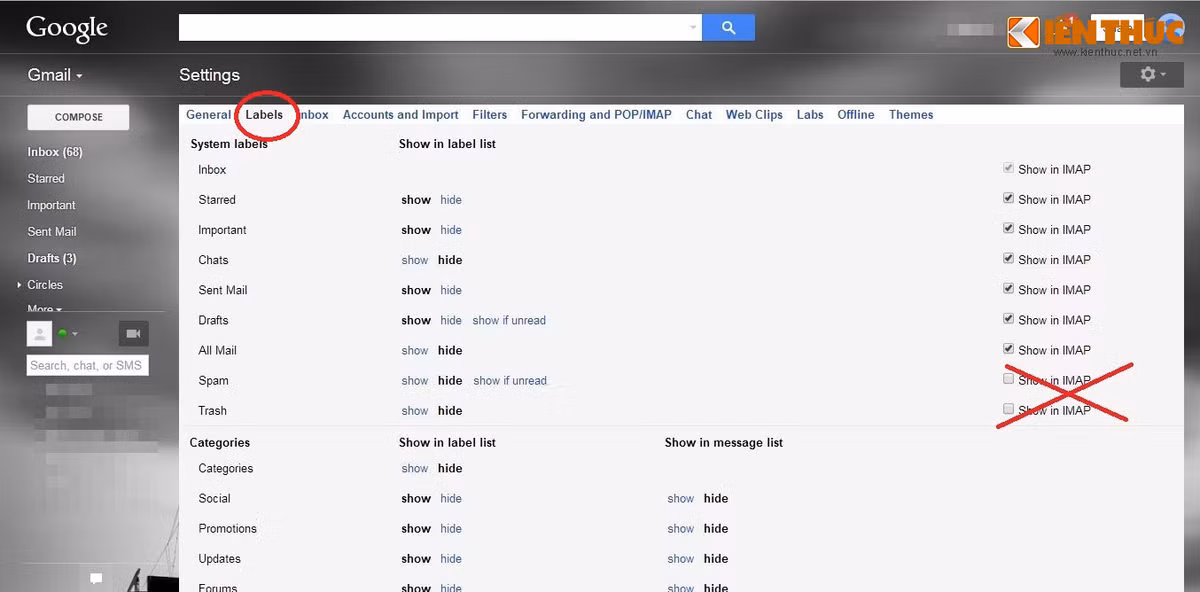Click the 'Search, chat, or SMS' field
Viewport: 1200px width, 592px height.
(87, 366)
